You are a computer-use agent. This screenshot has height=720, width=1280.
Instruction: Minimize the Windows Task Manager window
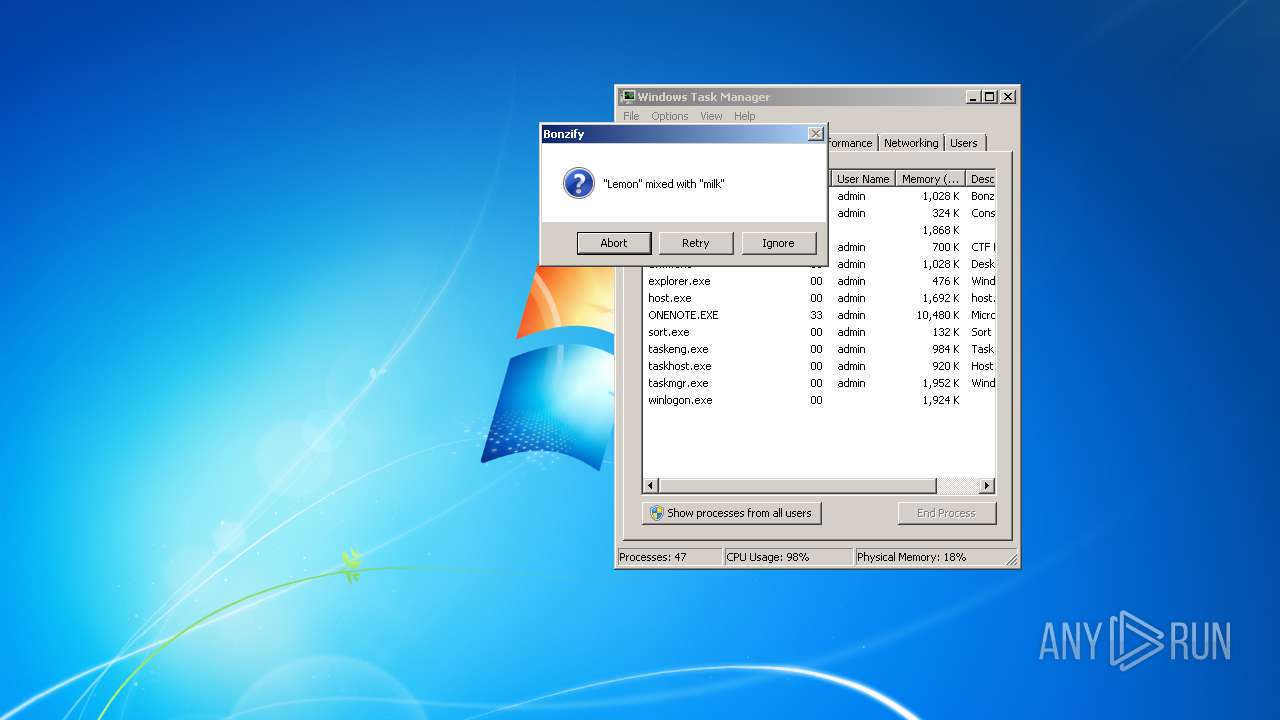973,97
